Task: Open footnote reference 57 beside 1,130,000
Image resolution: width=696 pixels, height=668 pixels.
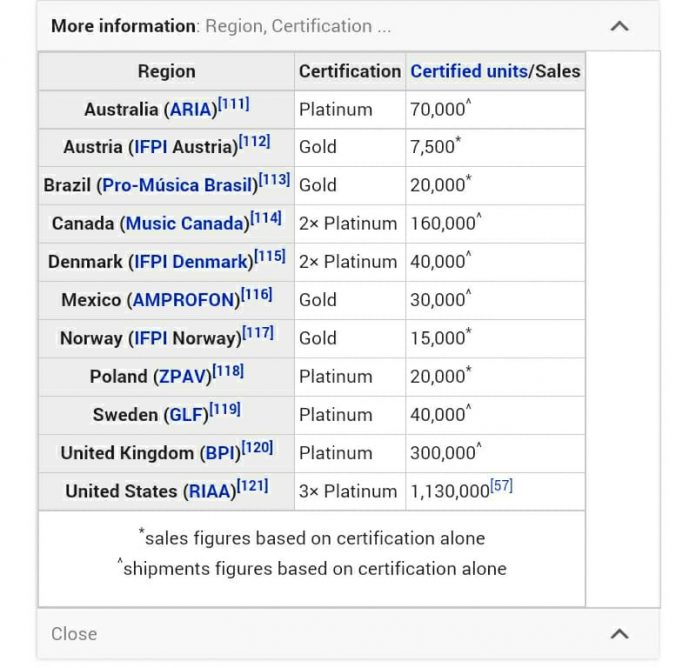Action: pyautogui.click(x=501, y=486)
